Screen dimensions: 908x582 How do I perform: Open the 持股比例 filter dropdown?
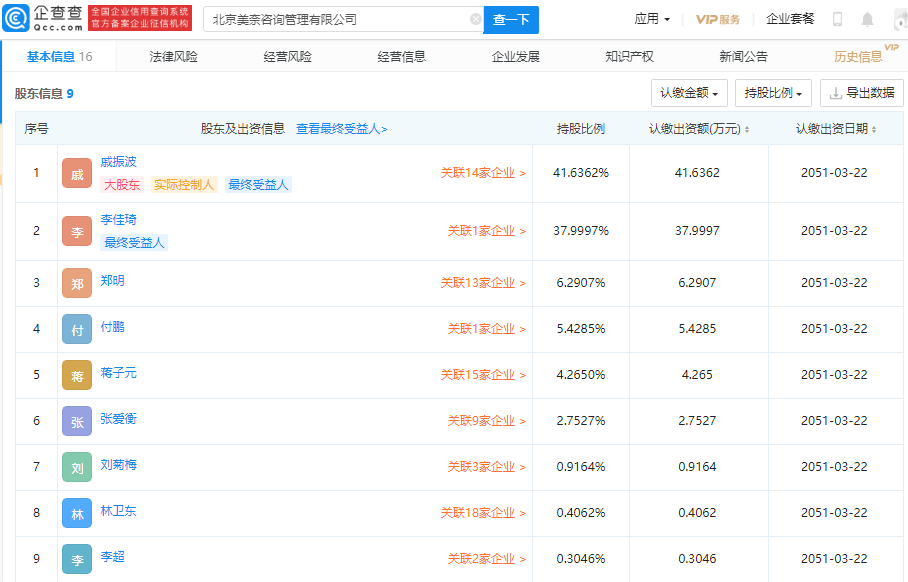click(x=774, y=93)
